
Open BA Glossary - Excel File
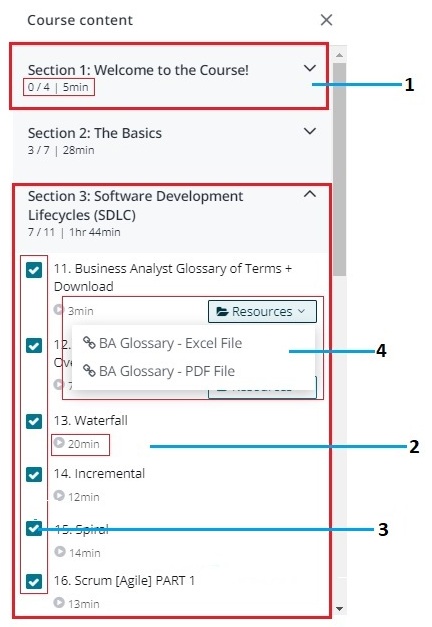170,343
